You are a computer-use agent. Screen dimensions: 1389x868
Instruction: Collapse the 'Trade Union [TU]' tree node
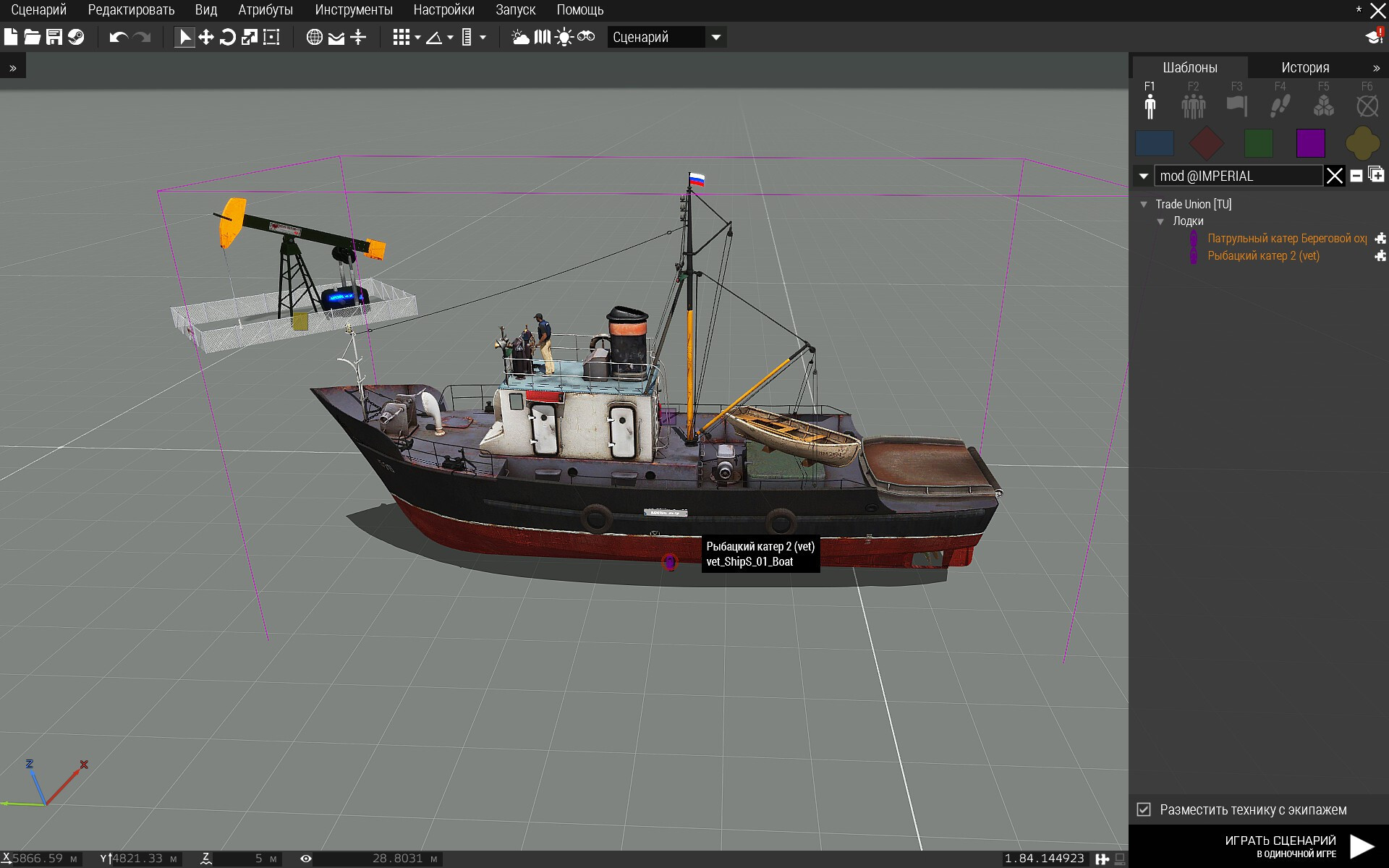1144,205
